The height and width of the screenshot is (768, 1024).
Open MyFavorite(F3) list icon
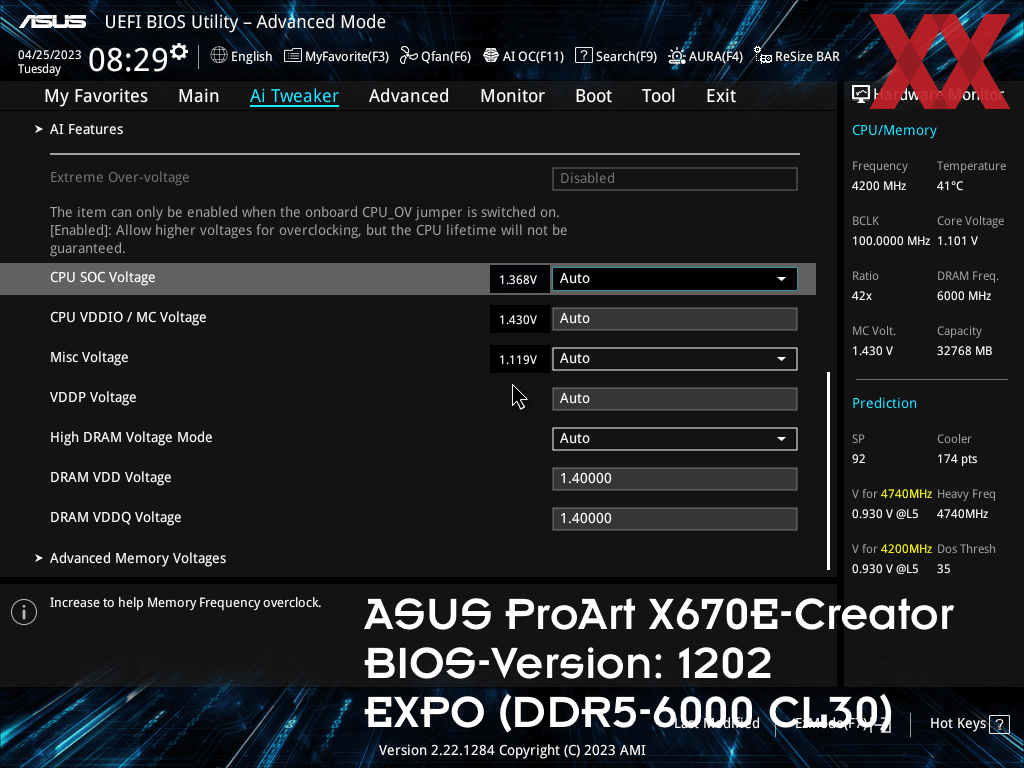click(293, 56)
